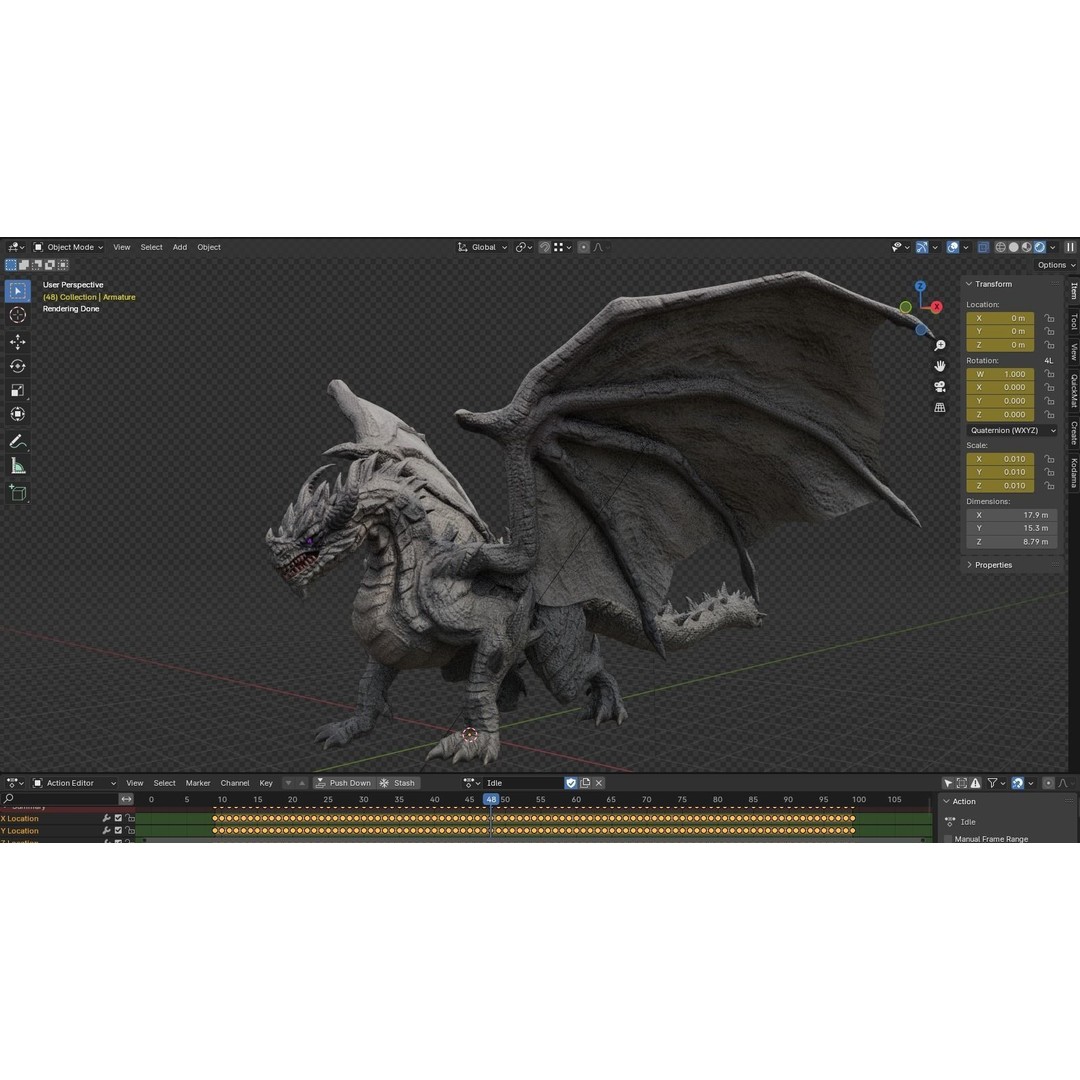This screenshot has height=1080, width=1080.
Task: Select the 3D Cursor tool
Action: click(18, 315)
